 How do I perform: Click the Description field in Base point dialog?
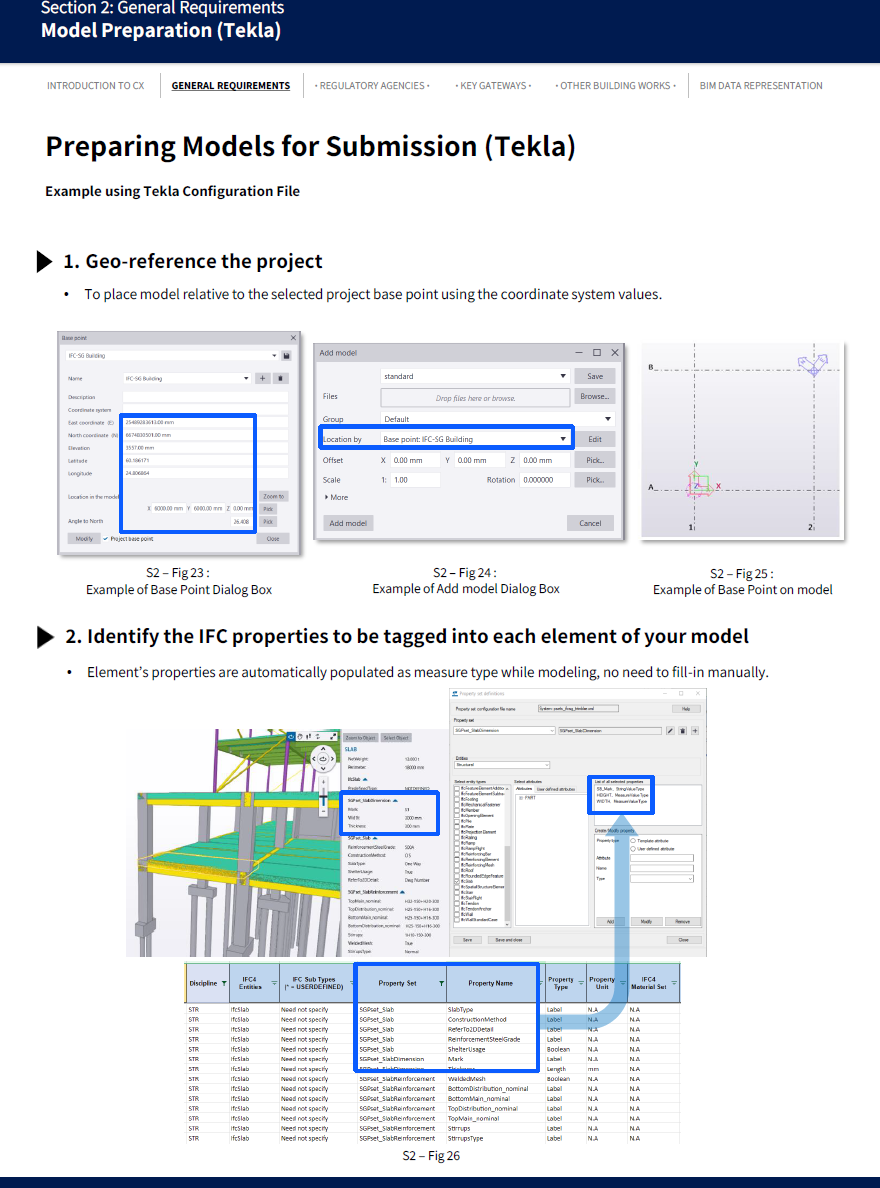205,397
